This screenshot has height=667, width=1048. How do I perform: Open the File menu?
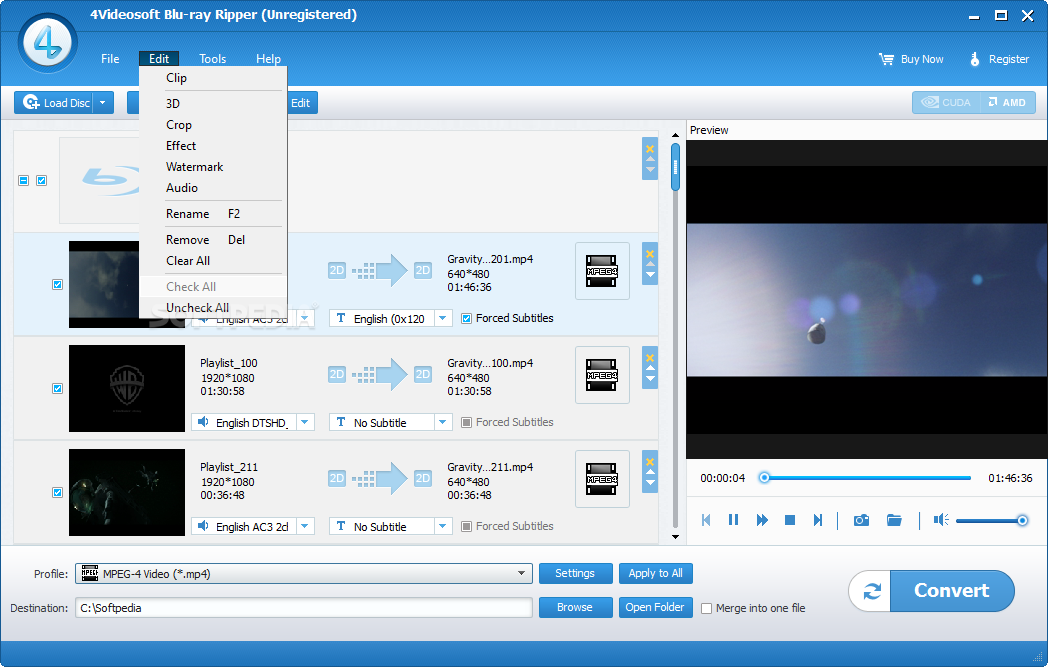(x=110, y=59)
